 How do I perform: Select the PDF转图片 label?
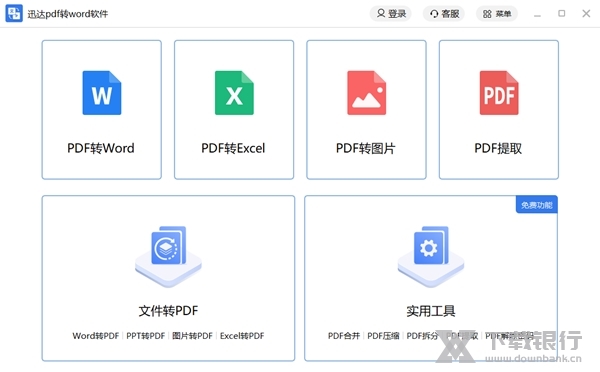(365, 148)
